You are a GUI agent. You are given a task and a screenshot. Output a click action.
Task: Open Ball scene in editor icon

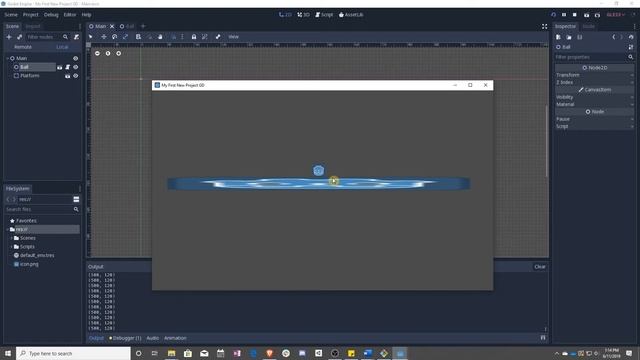[x=60, y=67]
